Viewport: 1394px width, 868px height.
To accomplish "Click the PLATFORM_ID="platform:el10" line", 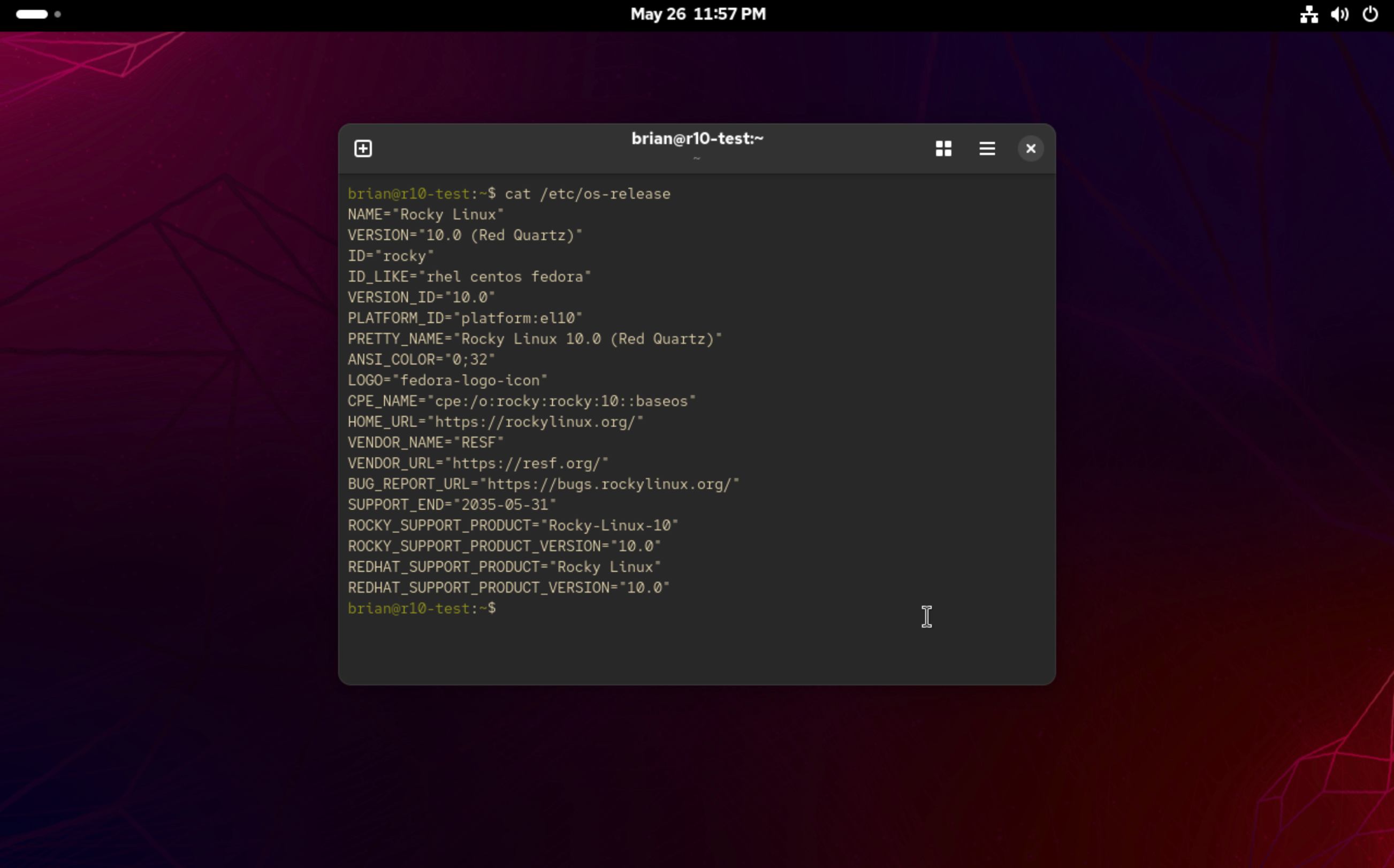I will pos(465,318).
